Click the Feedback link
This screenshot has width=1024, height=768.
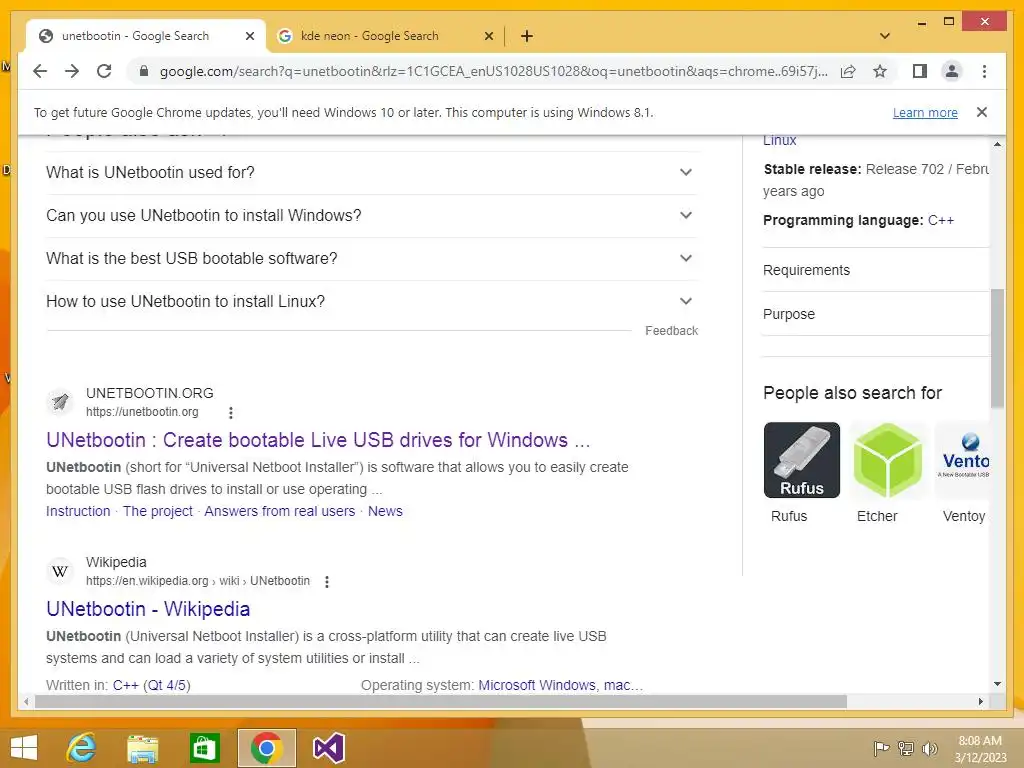[x=671, y=331]
